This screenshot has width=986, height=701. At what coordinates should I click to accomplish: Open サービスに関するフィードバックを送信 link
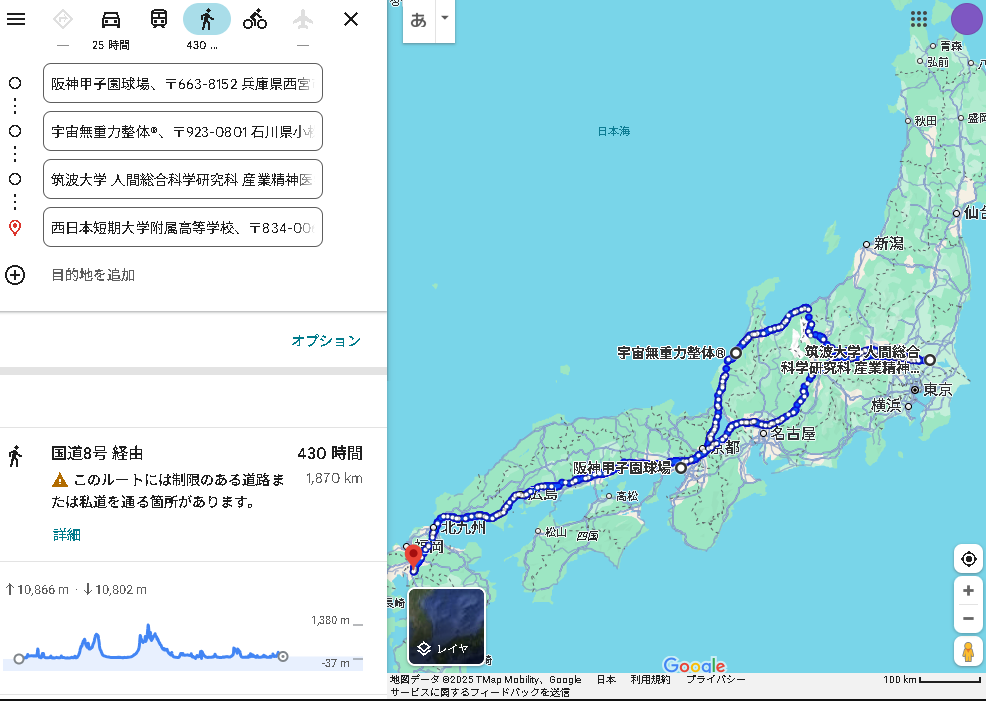tap(480, 692)
